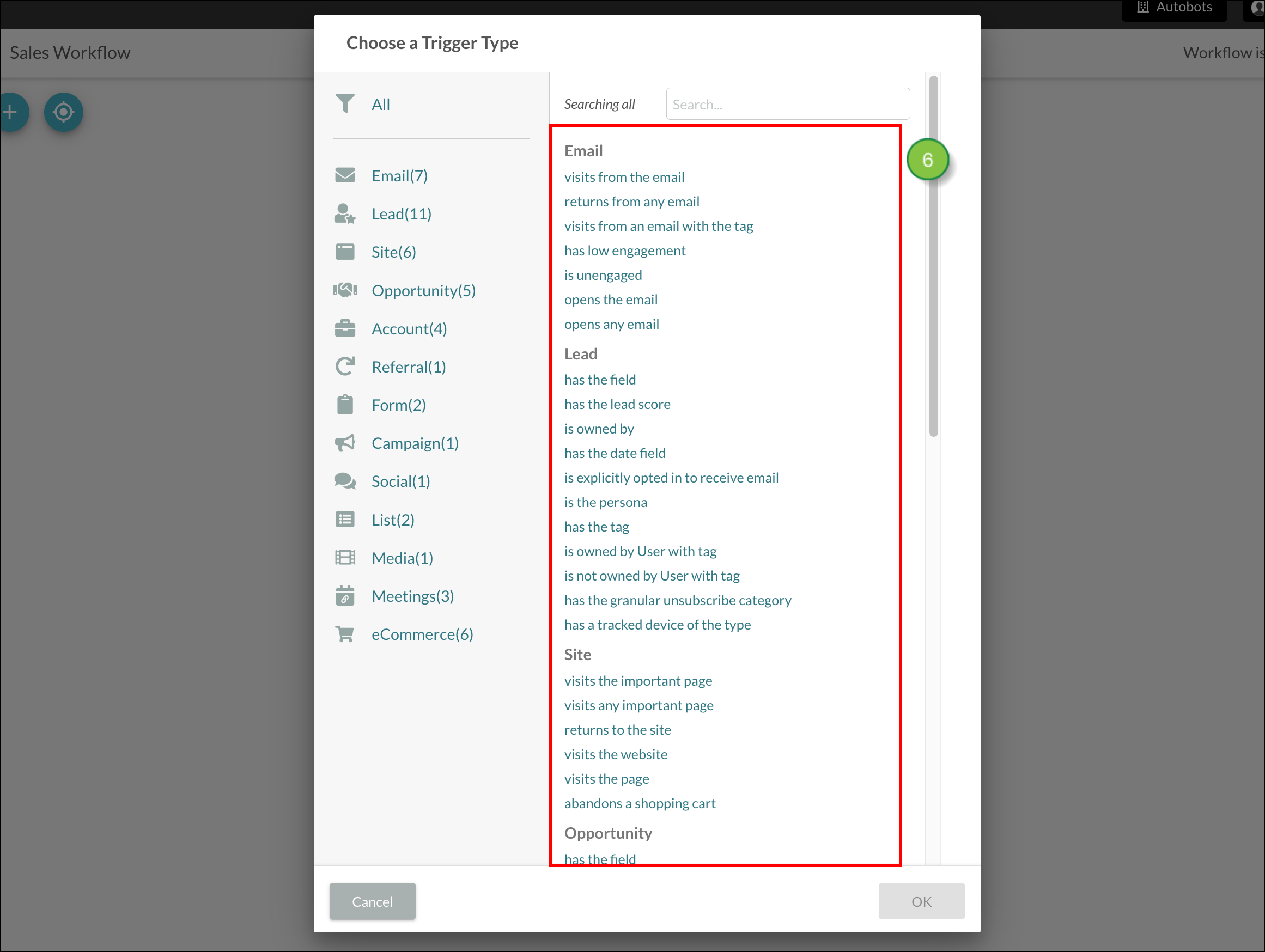Viewport: 1265px width, 952px height.
Task: Click the Account briefcase icon
Action: pyautogui.click(x=345, y=328)
